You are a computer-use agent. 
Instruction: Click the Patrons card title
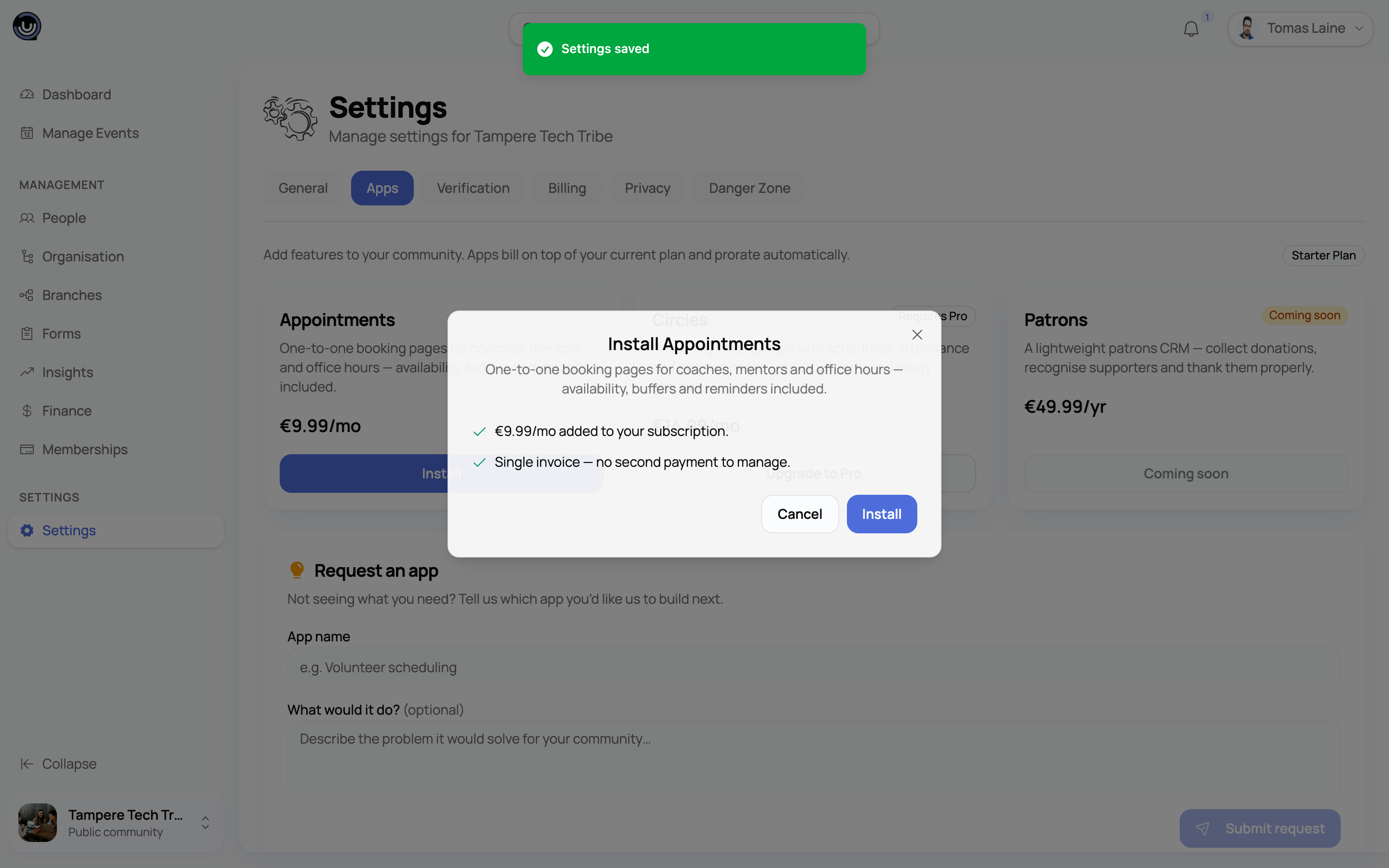click(1056, 320)
